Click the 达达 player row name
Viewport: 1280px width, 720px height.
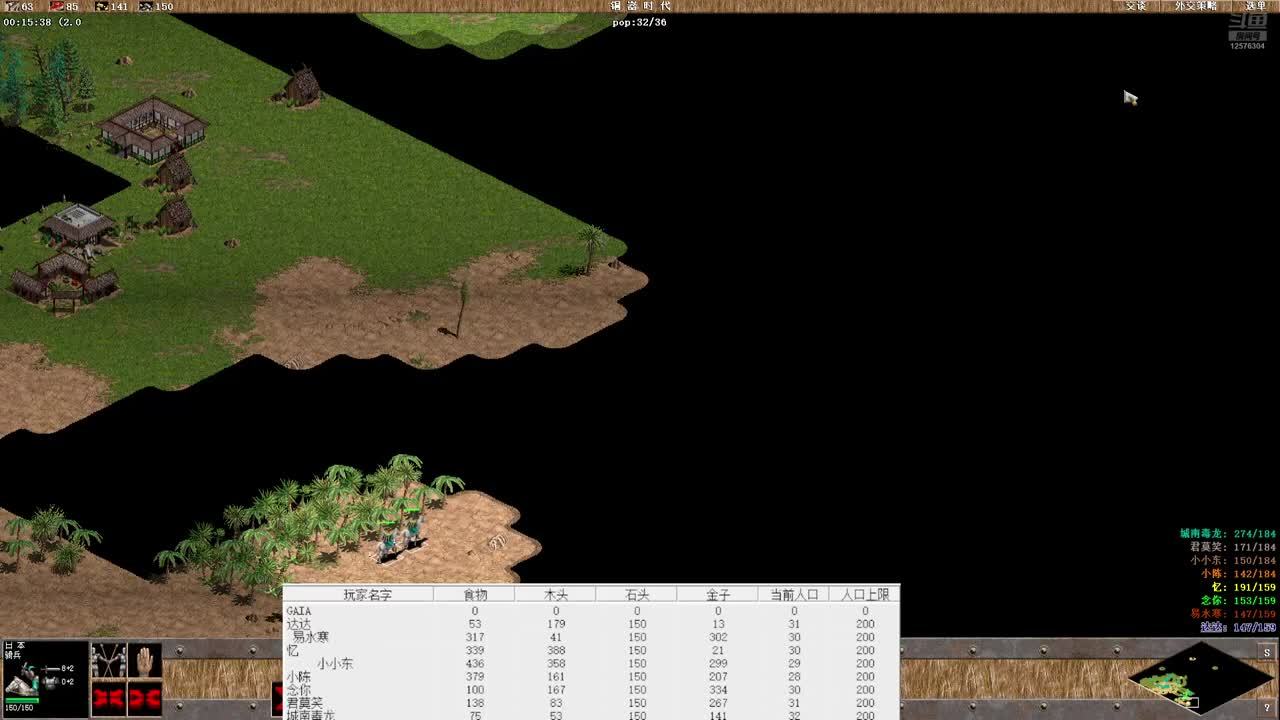coord(299,624)
